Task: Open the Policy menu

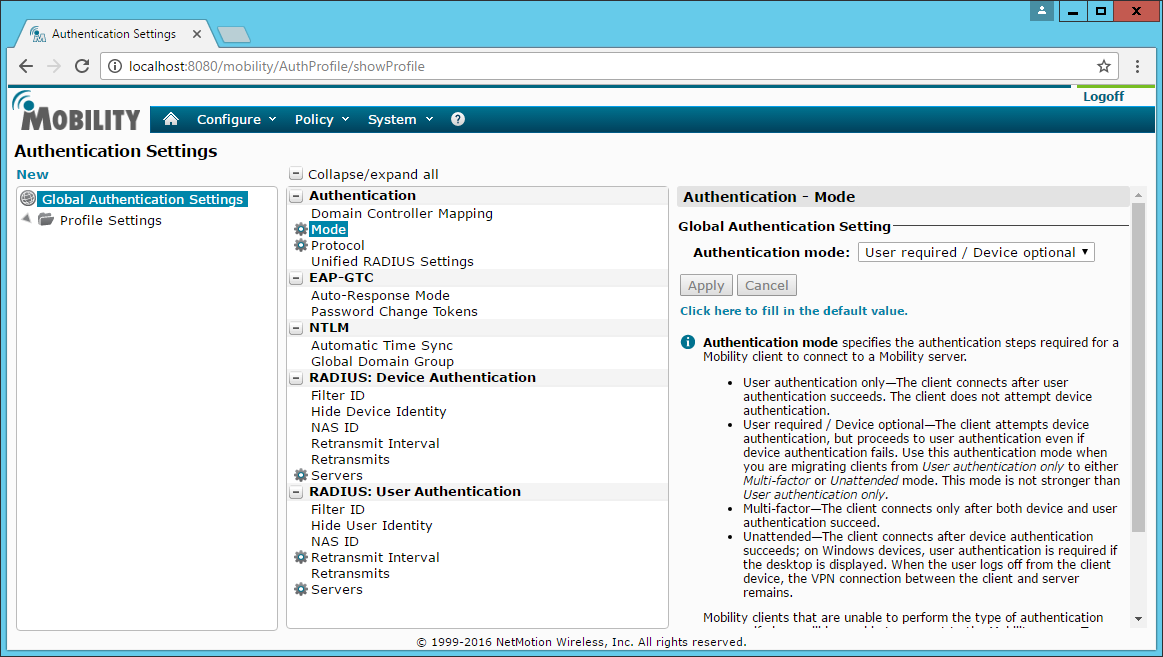Action: [321, 119]
